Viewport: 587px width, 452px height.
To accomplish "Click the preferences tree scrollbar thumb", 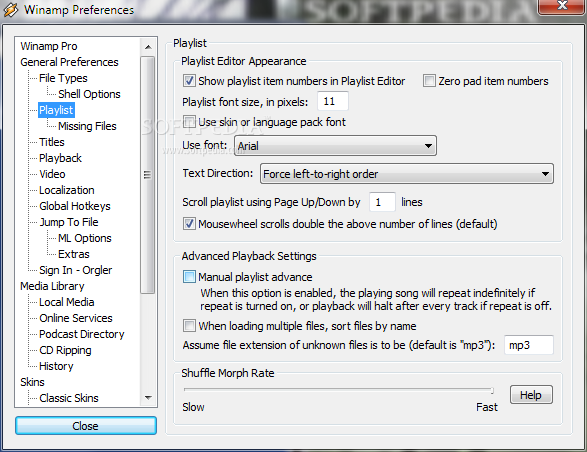I will click(x=148, y=175).
